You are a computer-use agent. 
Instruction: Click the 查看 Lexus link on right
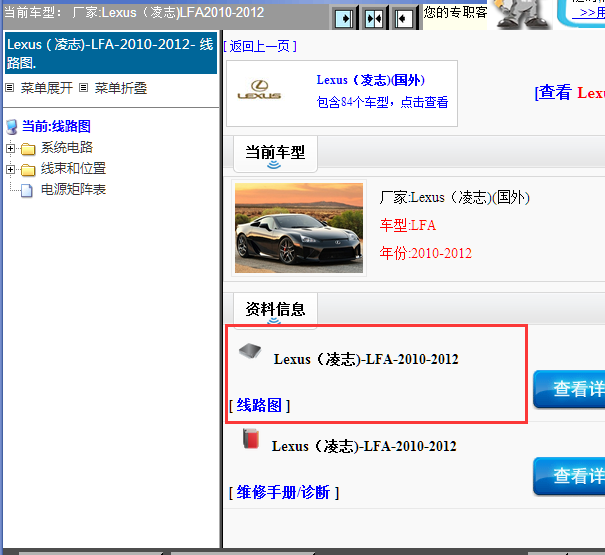pos(570,93)
